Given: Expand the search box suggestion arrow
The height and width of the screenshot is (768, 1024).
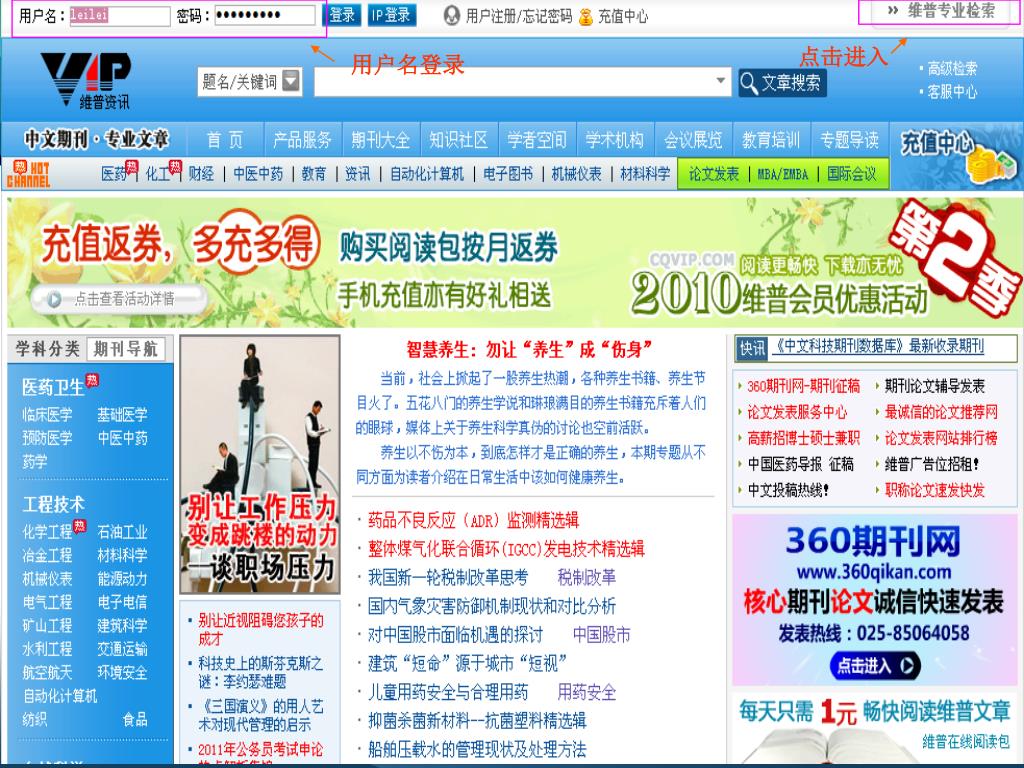Looking at the screenshot, I should point(720,81).
